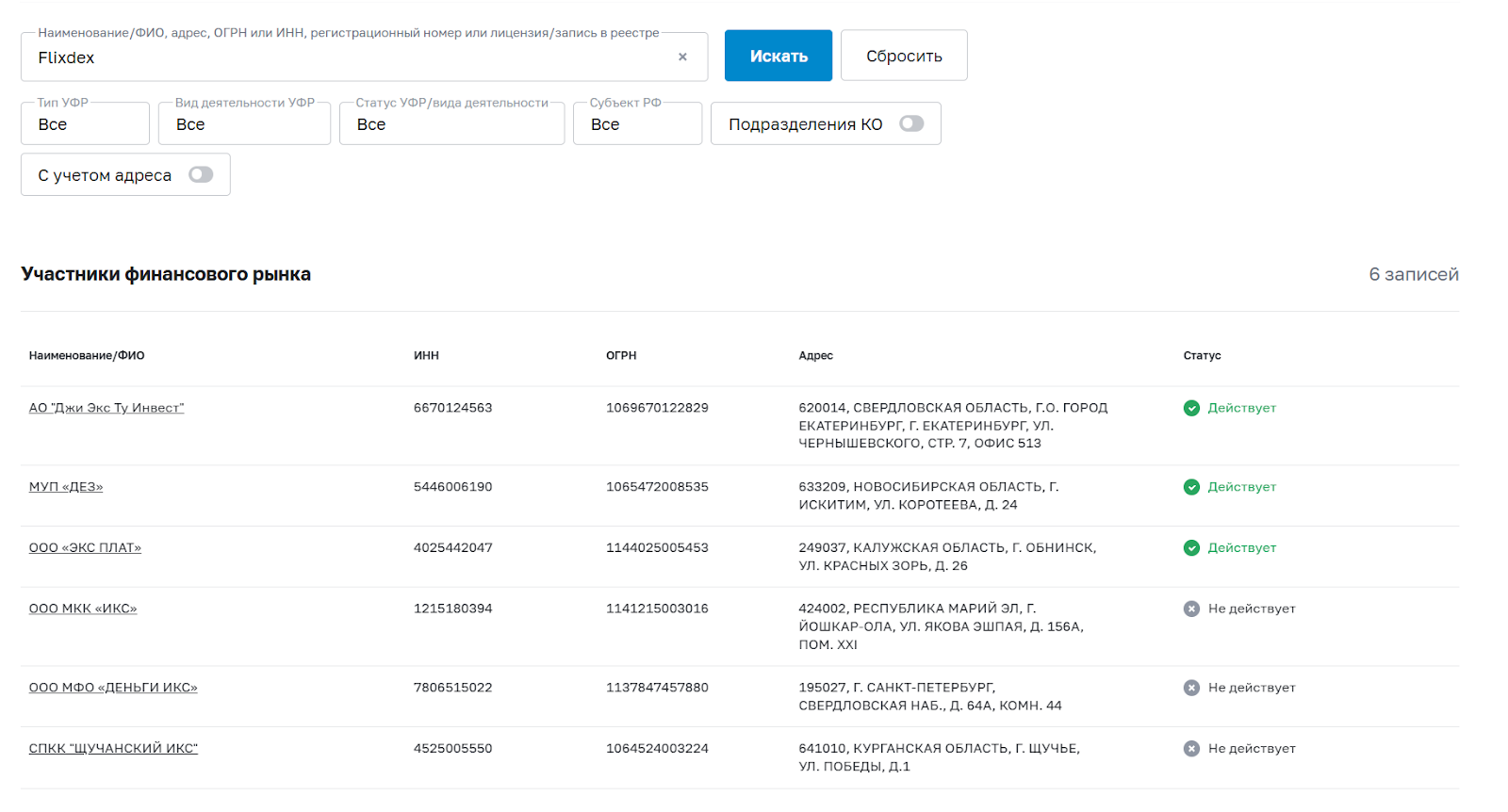Clear the Flixdex search field with the X icon
Image resolution: width=1508 pixels, height=812 pixels.
pyautogui.click(x=682, y=57)
